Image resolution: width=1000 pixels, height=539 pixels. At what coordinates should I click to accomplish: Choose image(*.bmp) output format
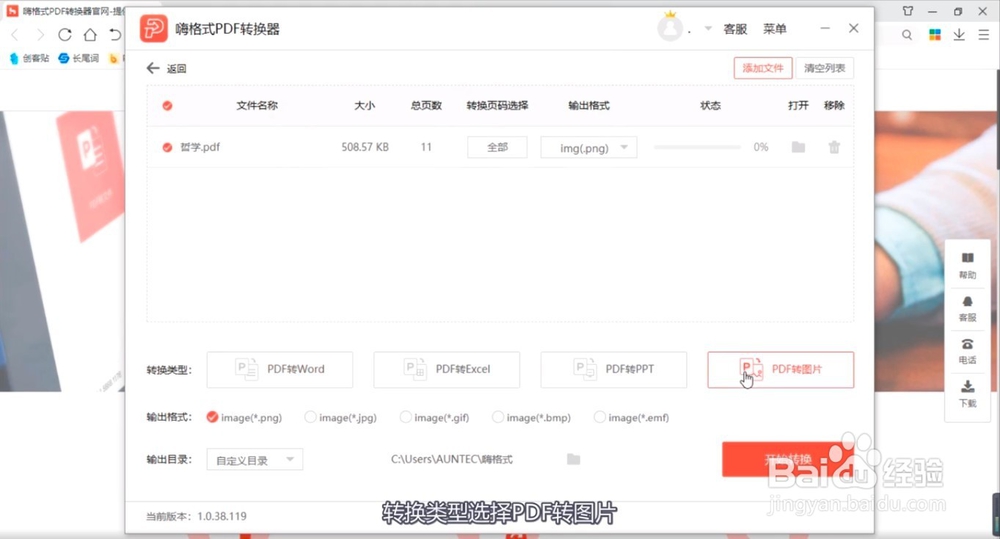pyautogui.click(x=497, y=417)
